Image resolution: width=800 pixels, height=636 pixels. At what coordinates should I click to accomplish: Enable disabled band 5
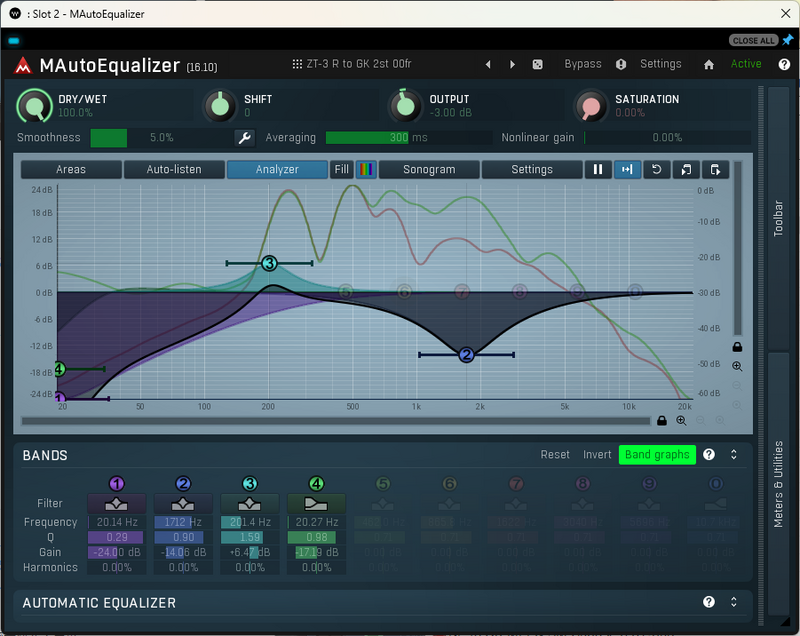(383, 484)
